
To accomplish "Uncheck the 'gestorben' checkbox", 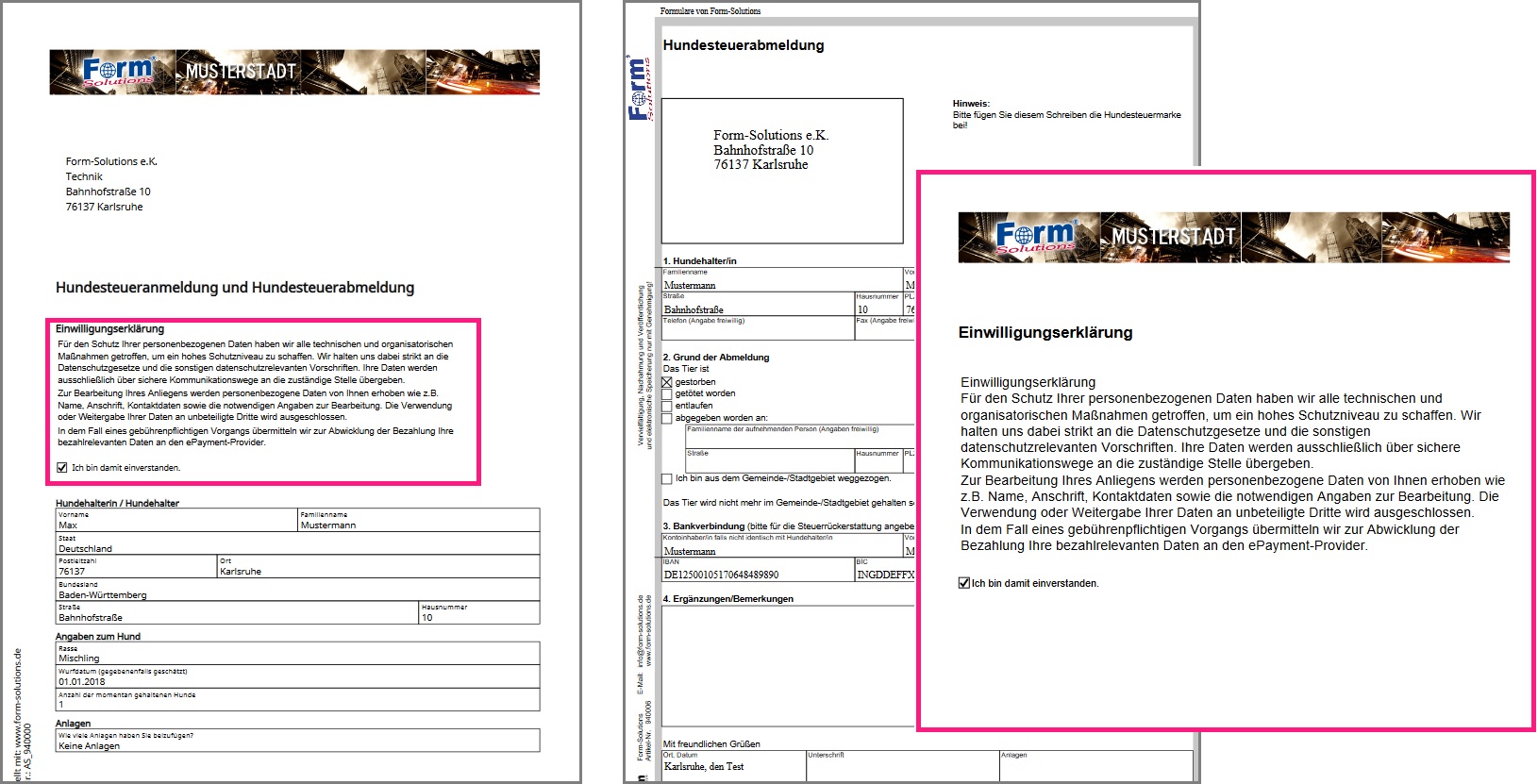I will pyautogui.click(x=667, y=382).
